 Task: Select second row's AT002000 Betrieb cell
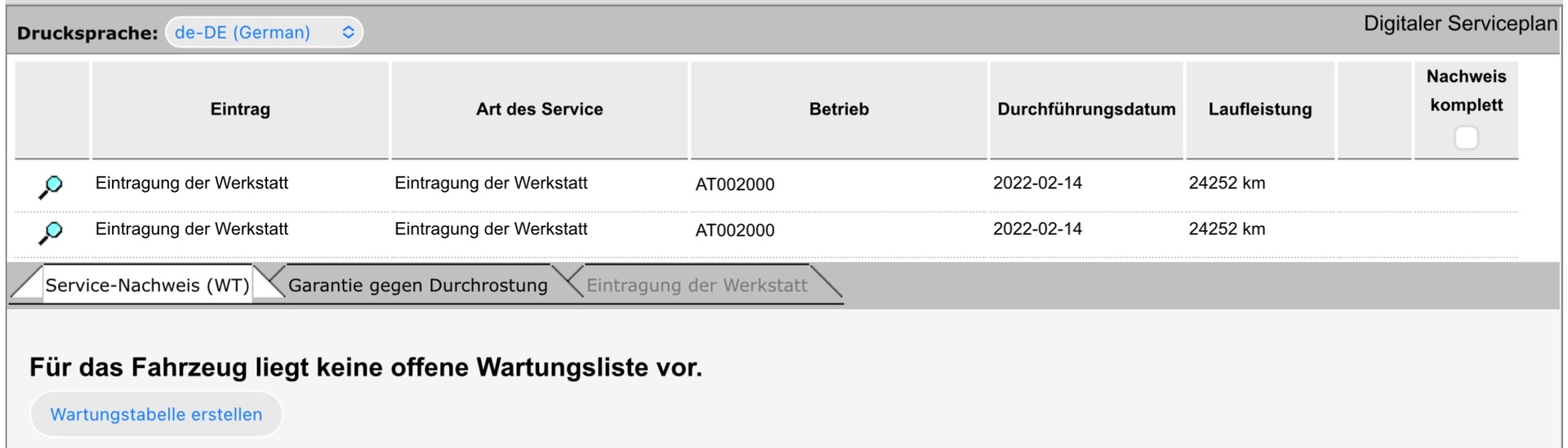[x=735, y=230]
